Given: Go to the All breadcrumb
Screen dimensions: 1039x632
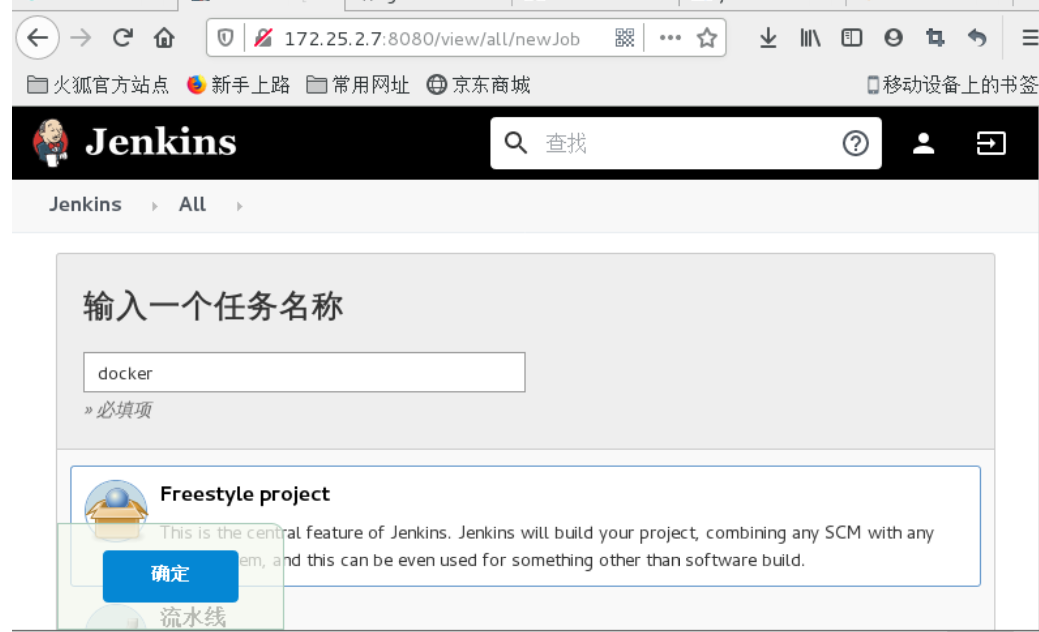Looking at the screenshot, I should 192,204.
